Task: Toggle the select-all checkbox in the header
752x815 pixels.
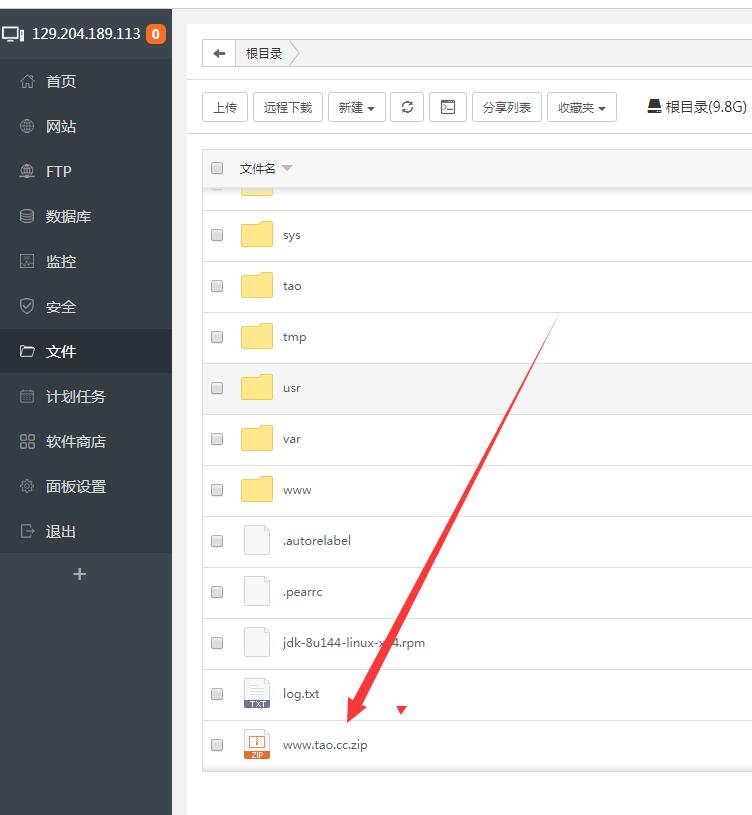Action: coord(217,168)
